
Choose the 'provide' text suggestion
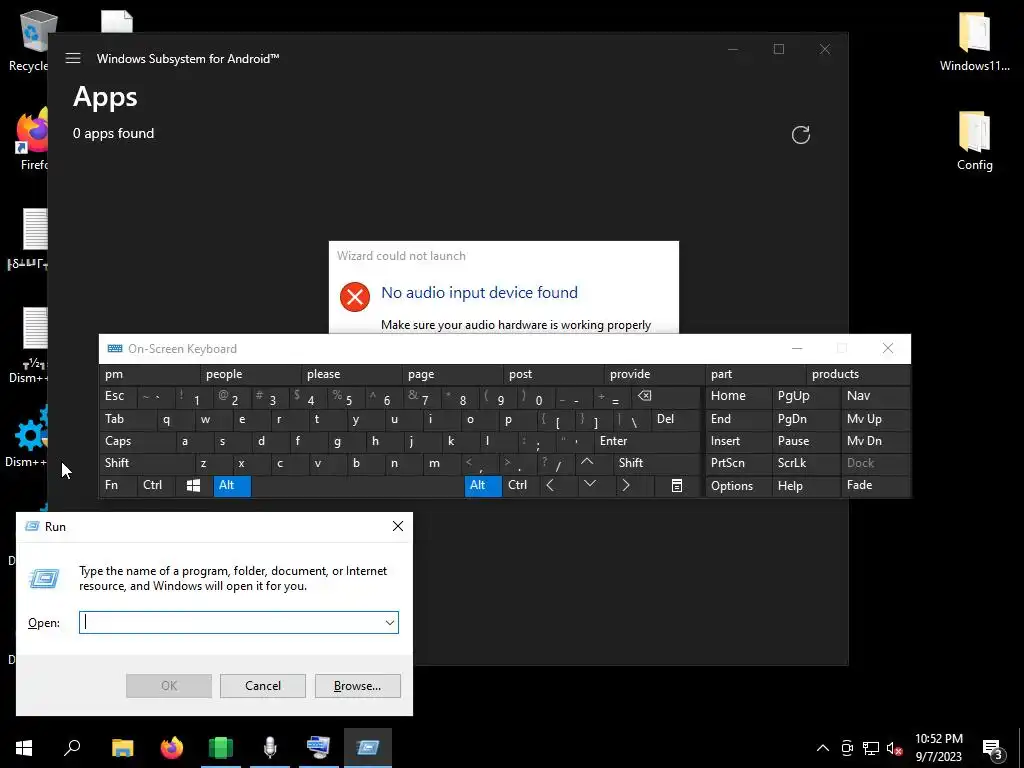(654, 374)
